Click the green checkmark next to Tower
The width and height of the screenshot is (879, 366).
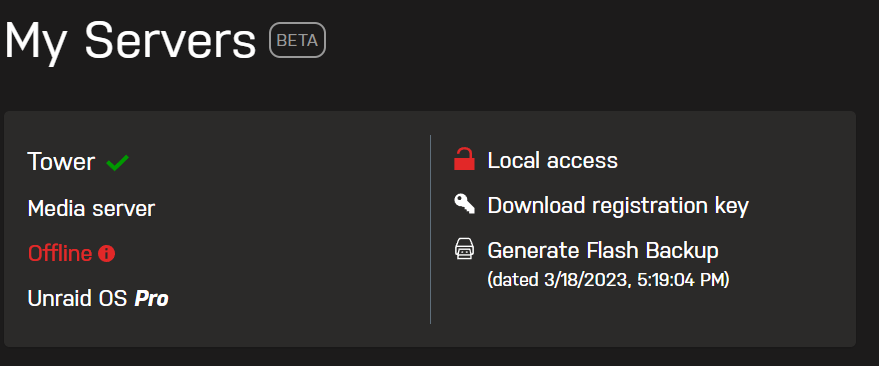click(118, 163)
